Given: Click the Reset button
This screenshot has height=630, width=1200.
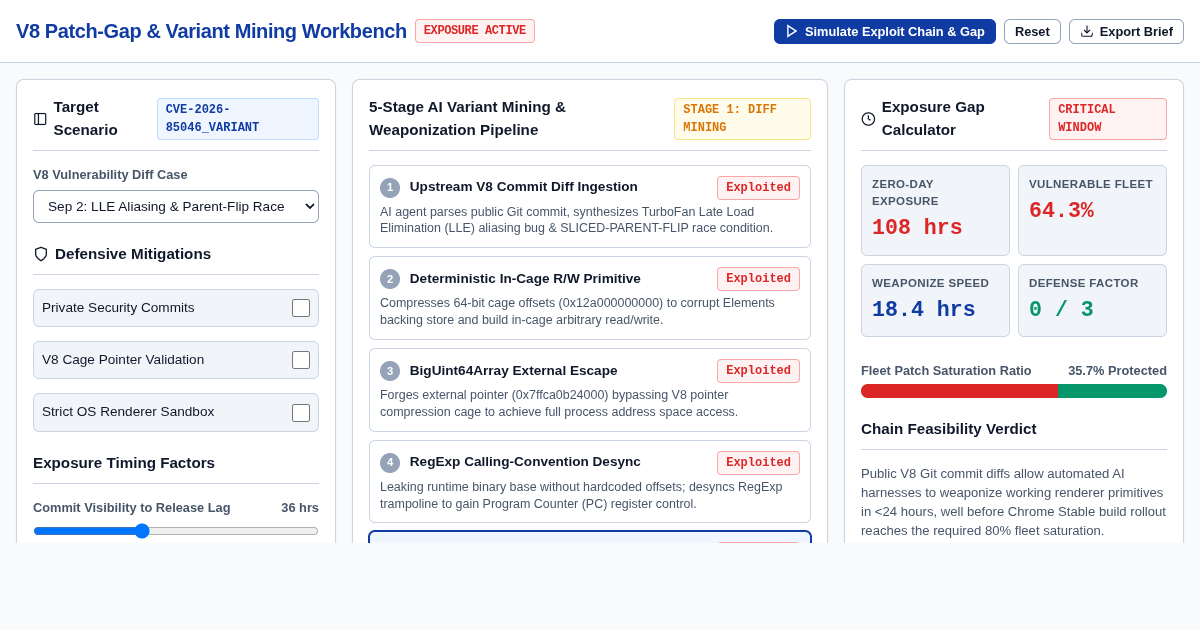Looking at the screenshot, I should coord(1032,31).
